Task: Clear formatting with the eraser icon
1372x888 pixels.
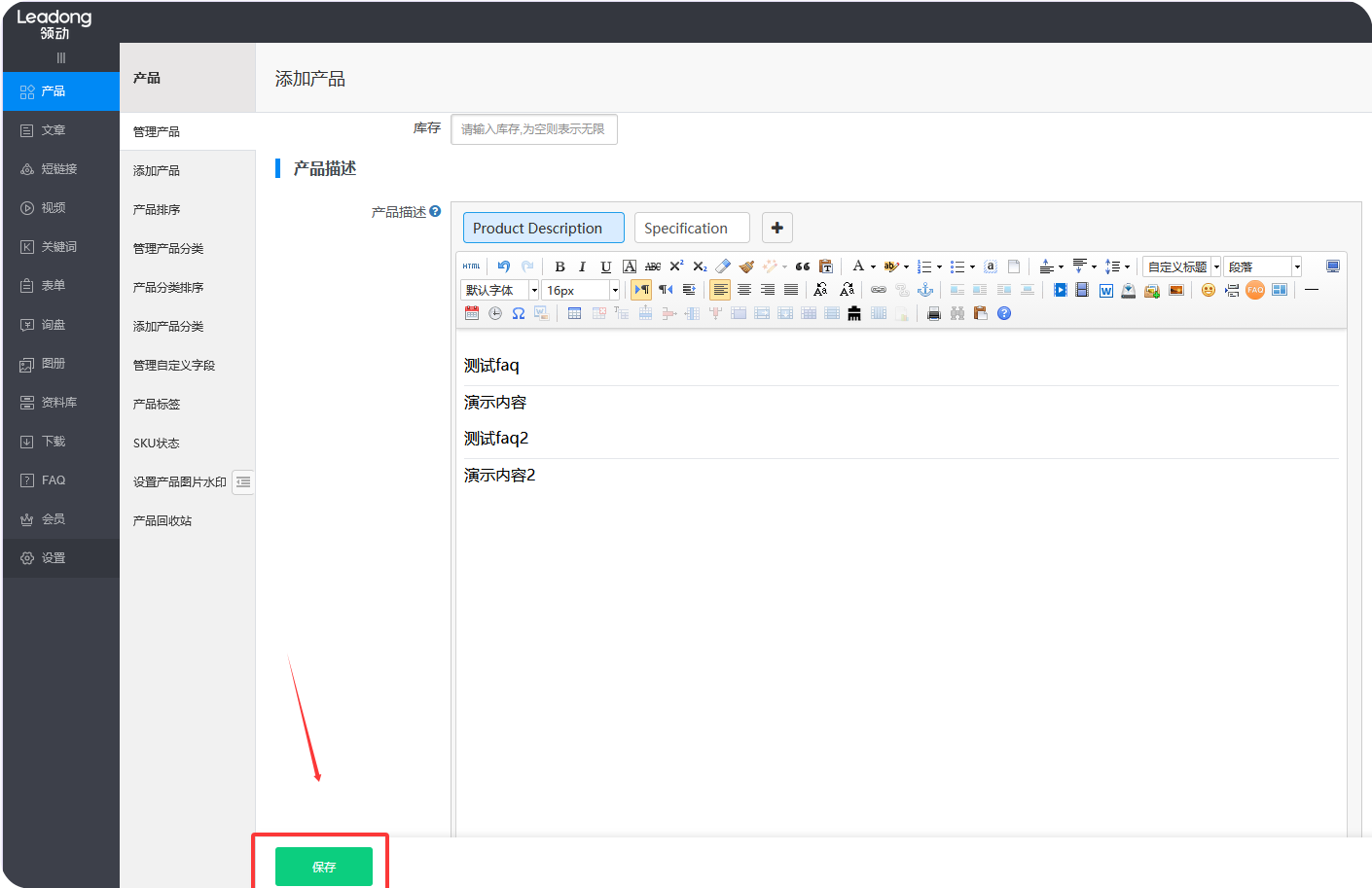Action: [x=723, y=266]
